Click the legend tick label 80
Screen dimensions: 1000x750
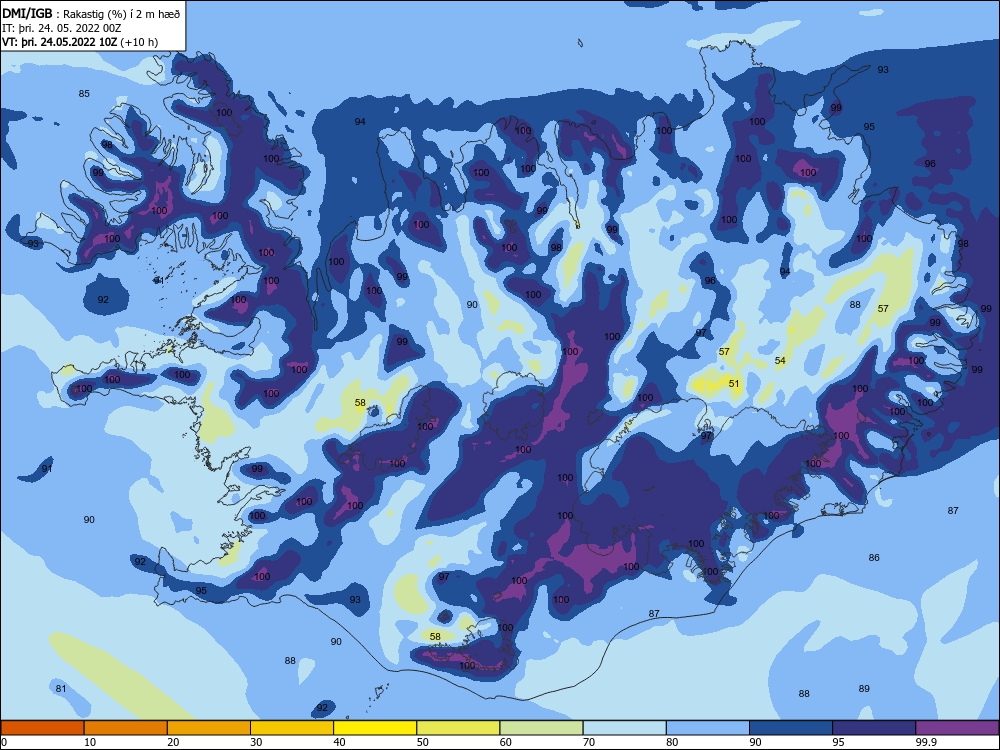click(x=672, y=742)
